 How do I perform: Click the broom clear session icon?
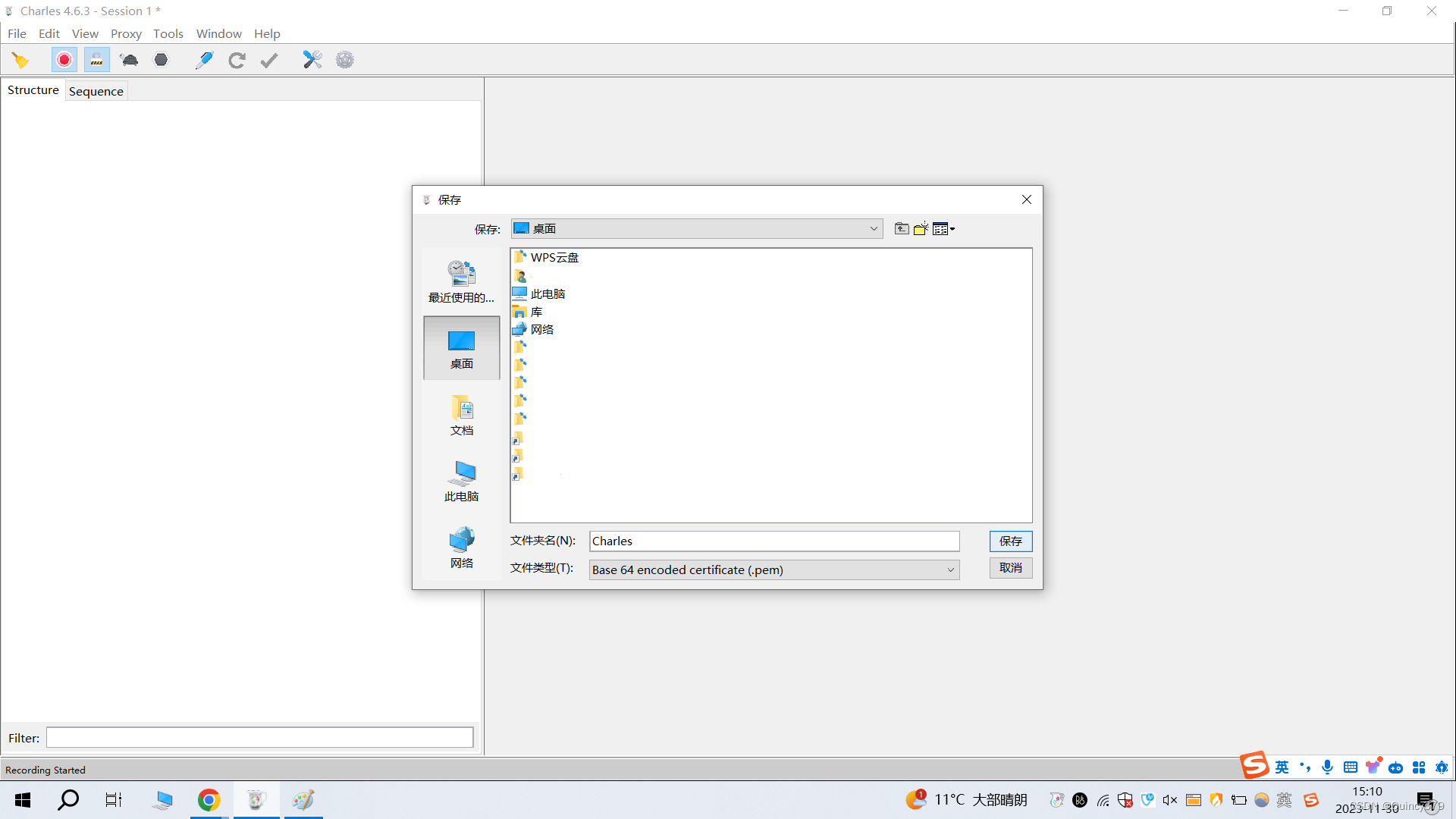coord(20,60)
